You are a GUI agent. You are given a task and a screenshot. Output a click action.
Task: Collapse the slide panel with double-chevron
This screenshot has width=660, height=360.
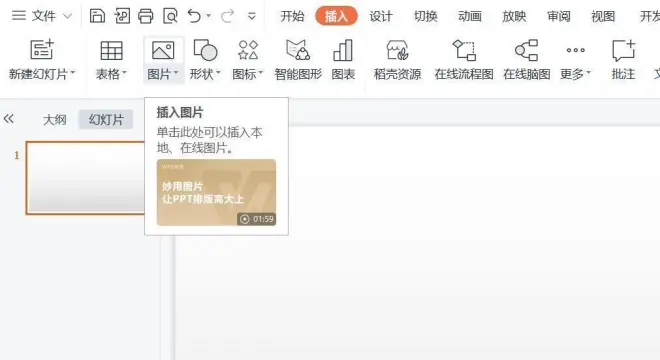8,119
